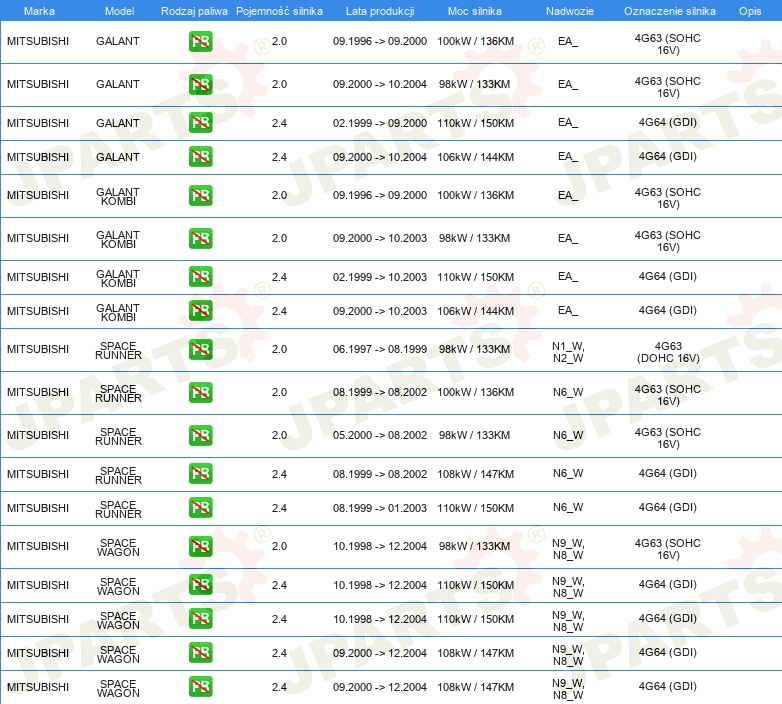782x704 pixels.
Task: Click 4G63 (SOHC 16V) in the Space Wagon 98kW row
Action: (x=668, y=549)
